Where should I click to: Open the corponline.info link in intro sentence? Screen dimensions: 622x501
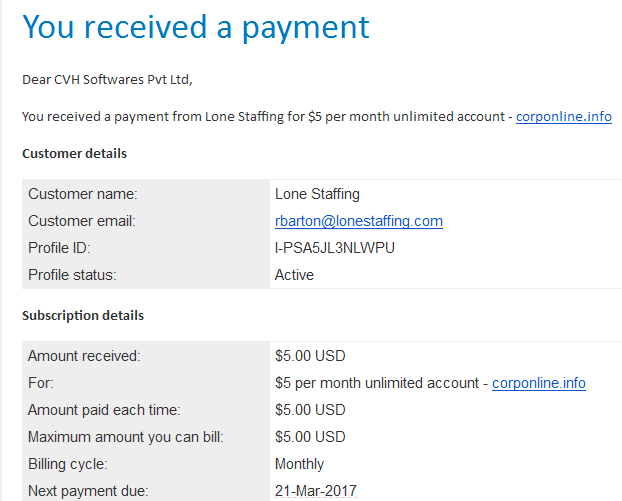[x=564, y=117]
